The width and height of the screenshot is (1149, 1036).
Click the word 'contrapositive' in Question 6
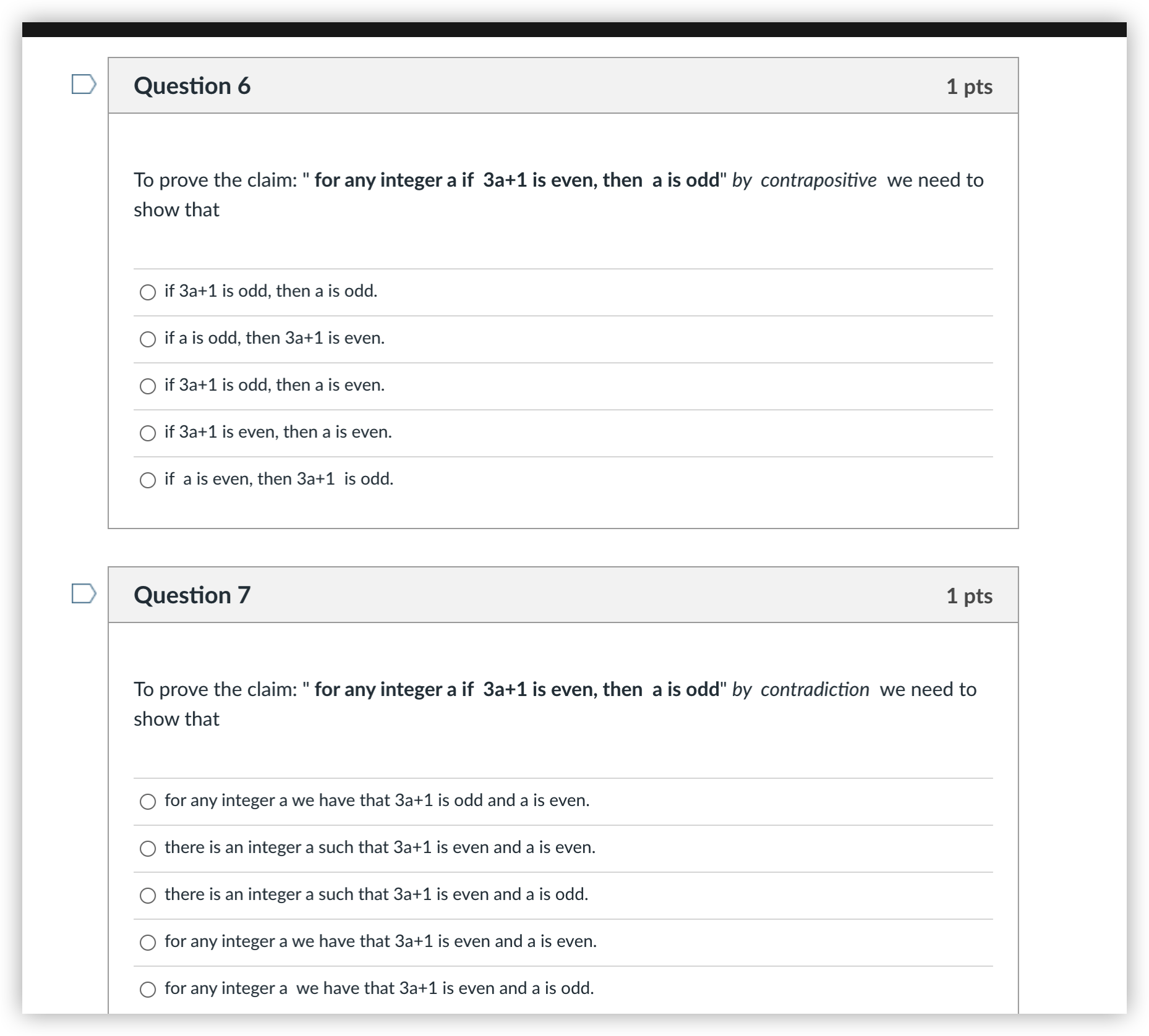pyautogui.click(x=818, y=180)
